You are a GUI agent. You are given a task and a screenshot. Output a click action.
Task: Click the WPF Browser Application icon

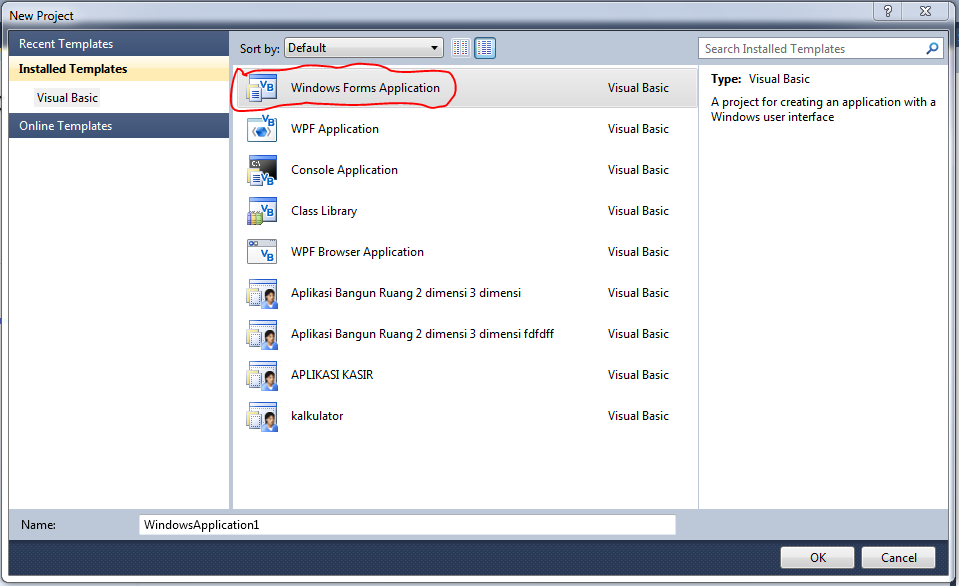(x=262, y=251)
